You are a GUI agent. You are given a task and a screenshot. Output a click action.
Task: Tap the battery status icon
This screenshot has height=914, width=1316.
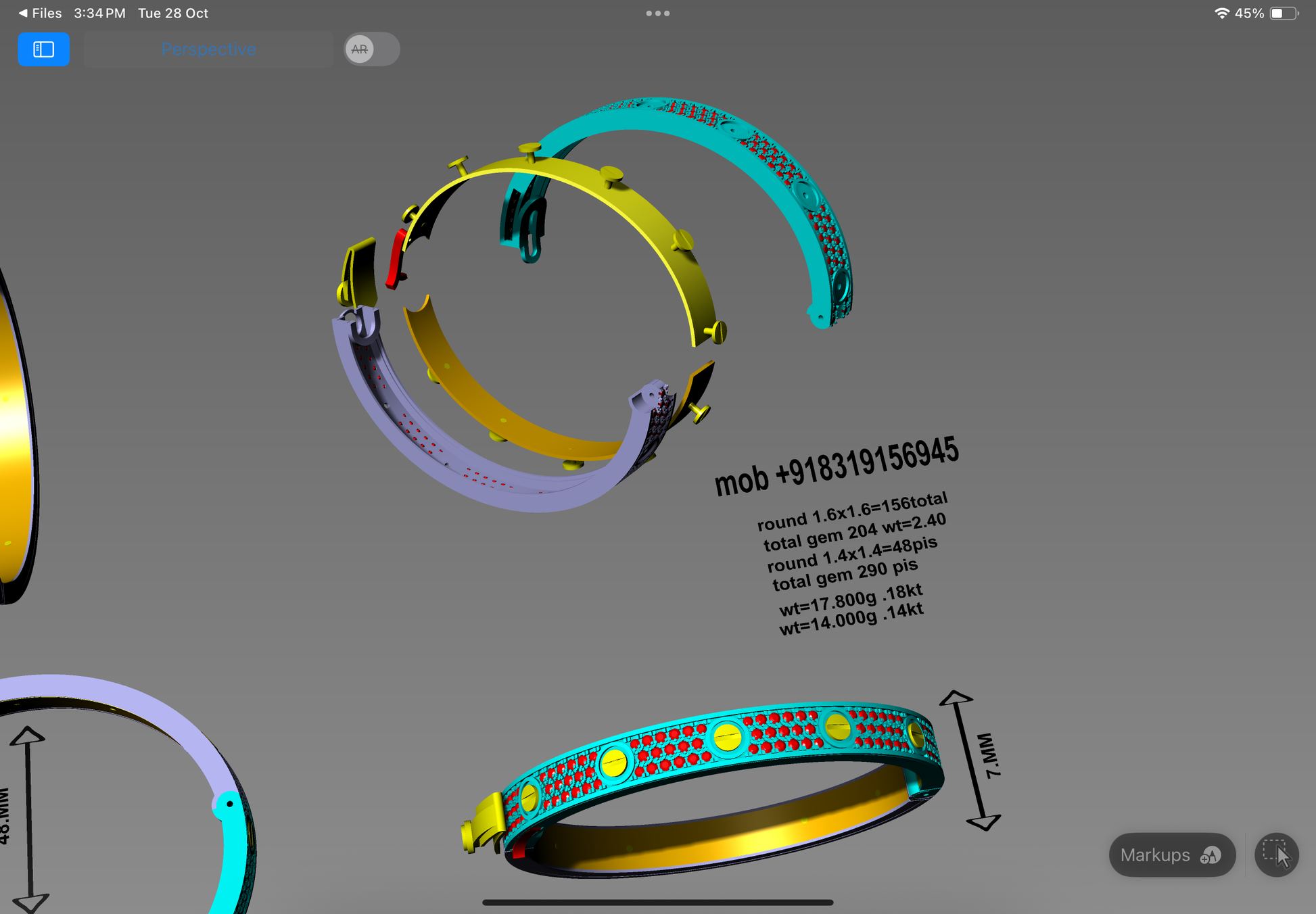coord(1283,13)
